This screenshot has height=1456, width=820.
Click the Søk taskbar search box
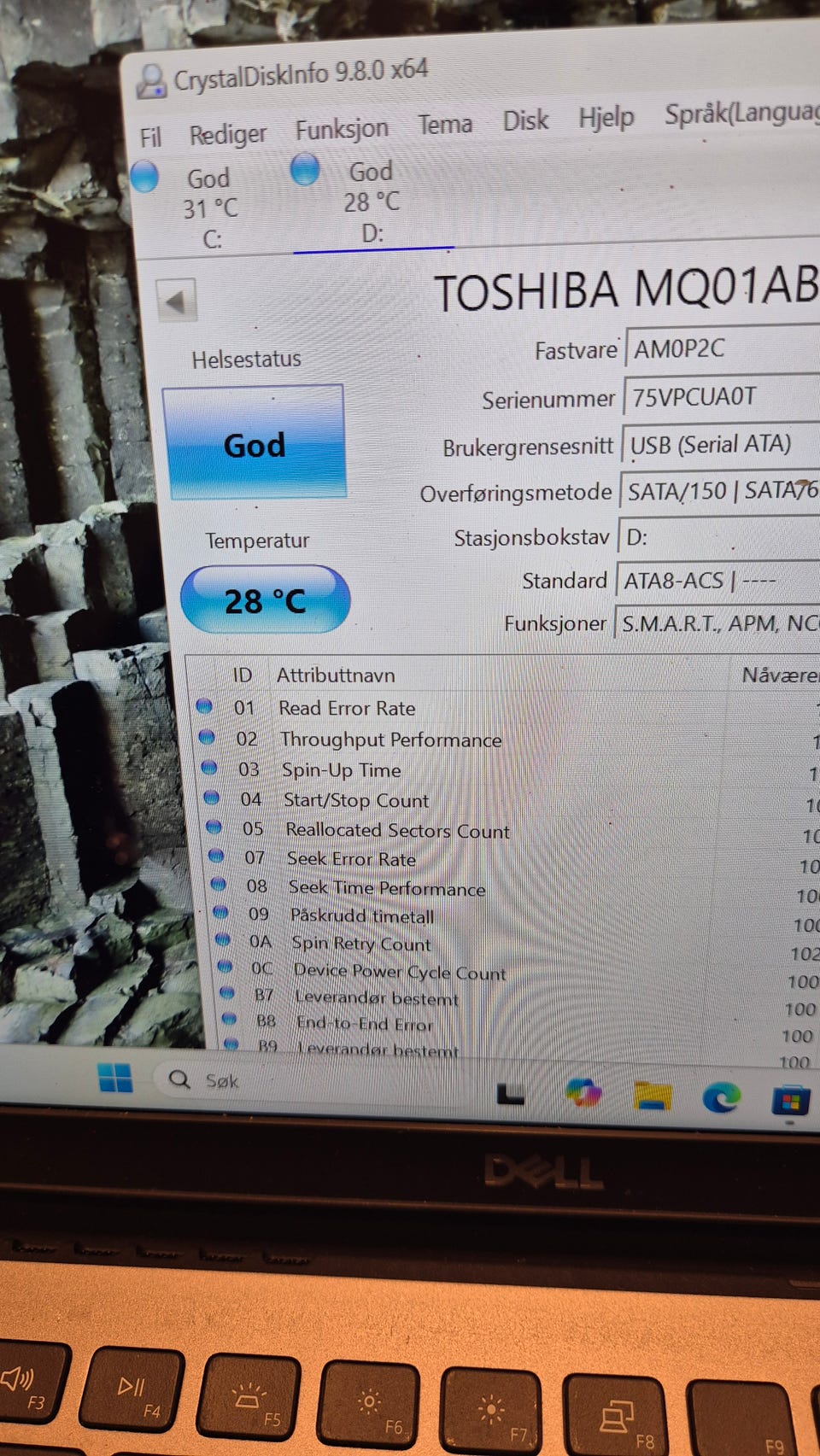222,1080
